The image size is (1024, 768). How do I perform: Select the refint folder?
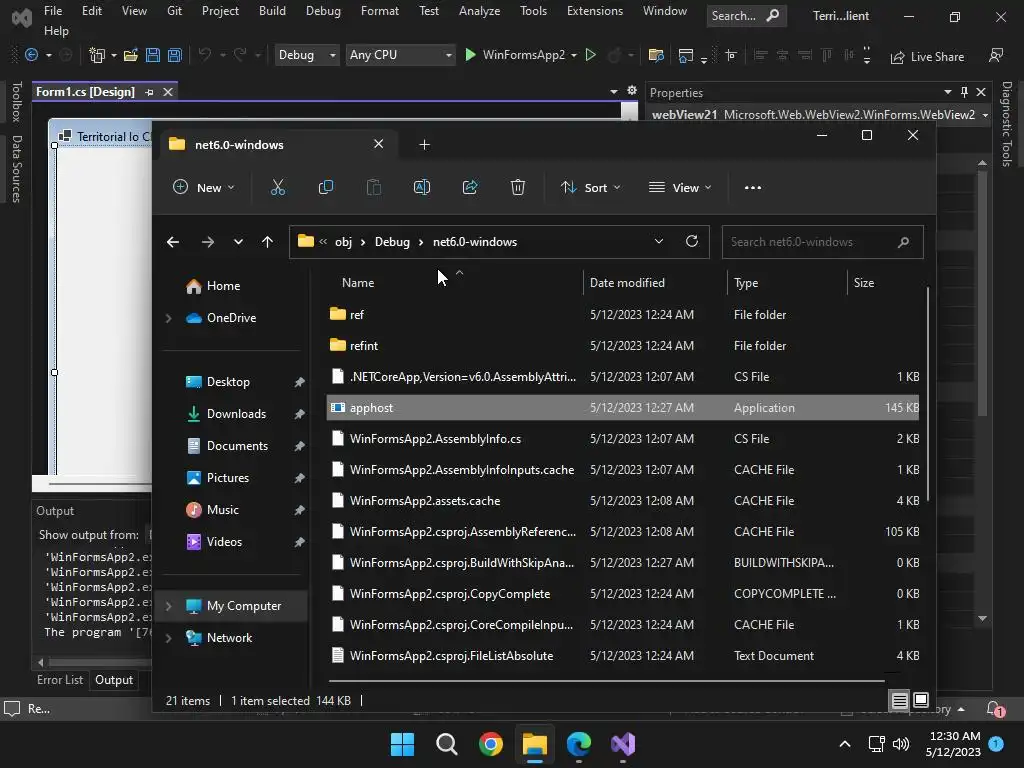click(622, 345)
